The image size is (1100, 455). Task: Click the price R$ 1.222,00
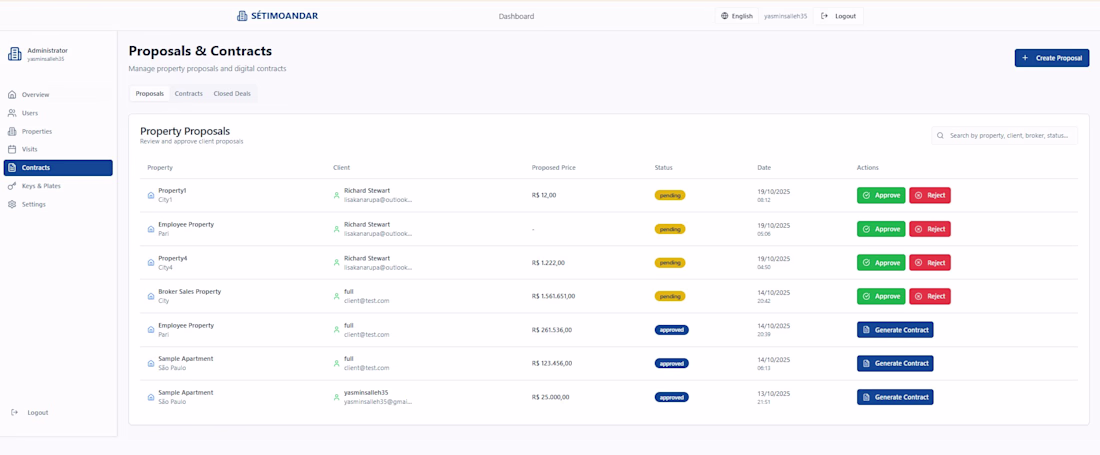click(548, 263)
